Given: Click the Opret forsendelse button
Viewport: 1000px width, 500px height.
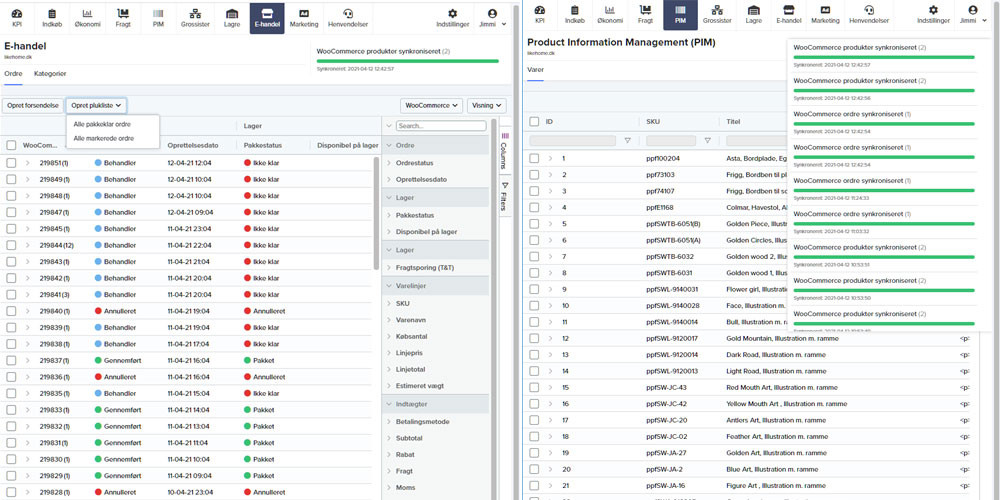Looking at the screenshot, I should tap(32, 105).
